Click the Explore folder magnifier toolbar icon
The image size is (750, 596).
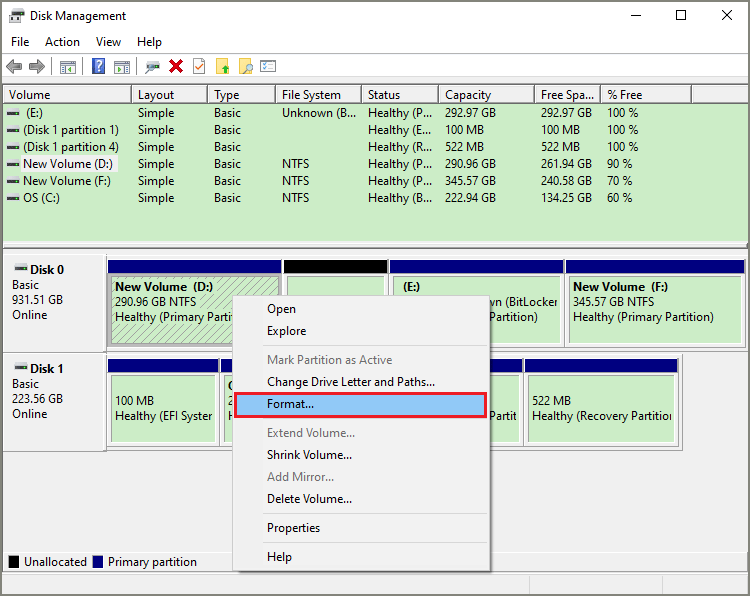245,66
